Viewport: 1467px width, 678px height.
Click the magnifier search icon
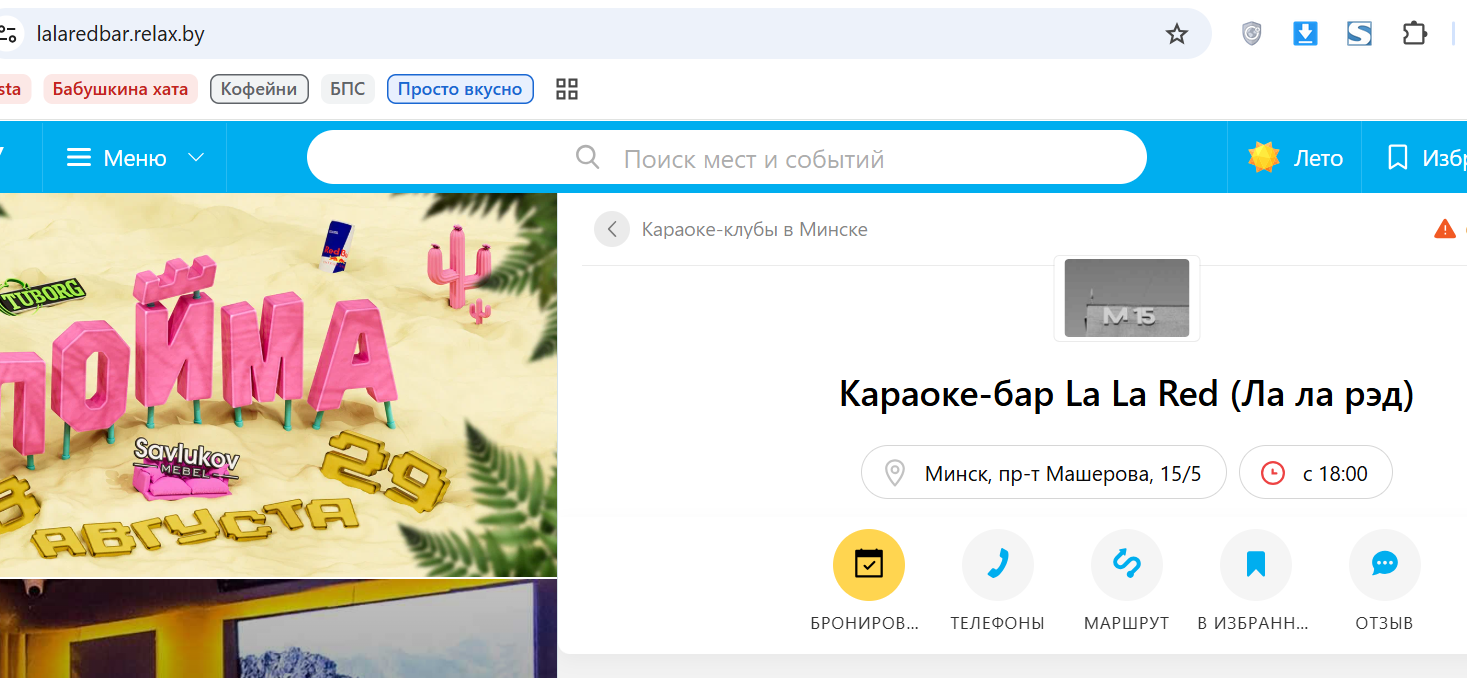tap(588, 158)
